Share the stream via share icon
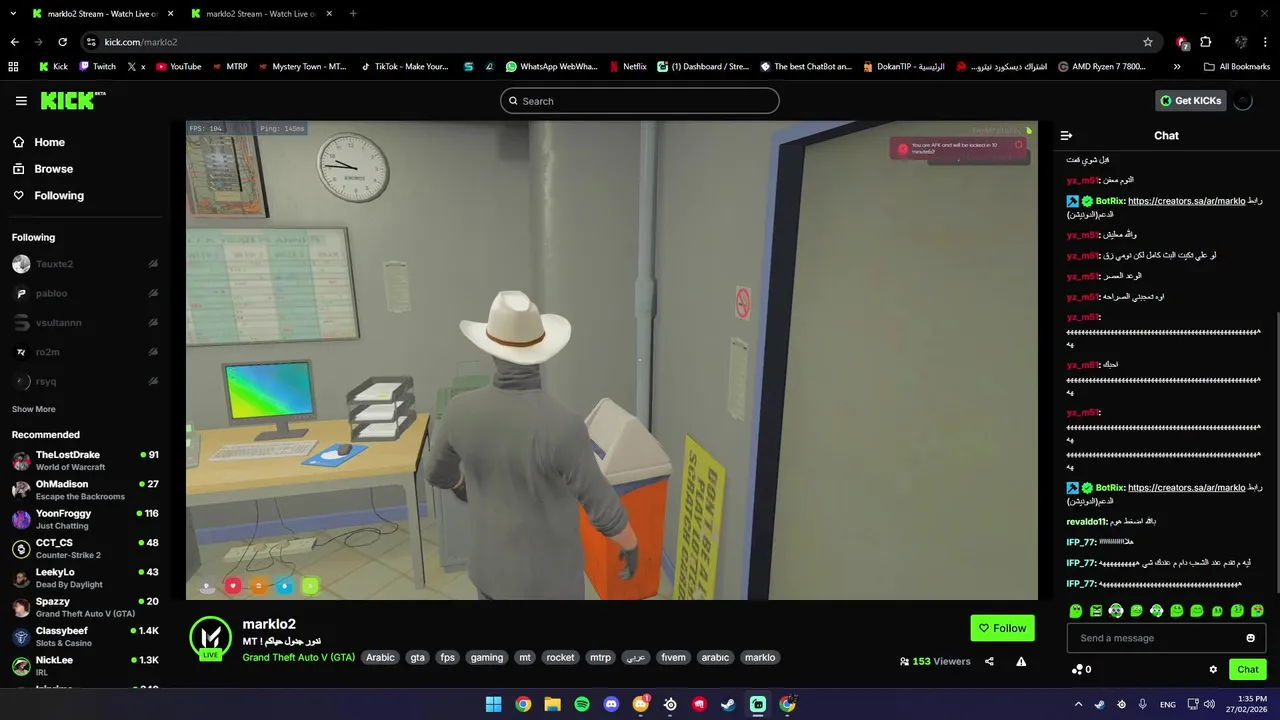Screen dimensions: 1280x720 [x=989, y=661]
